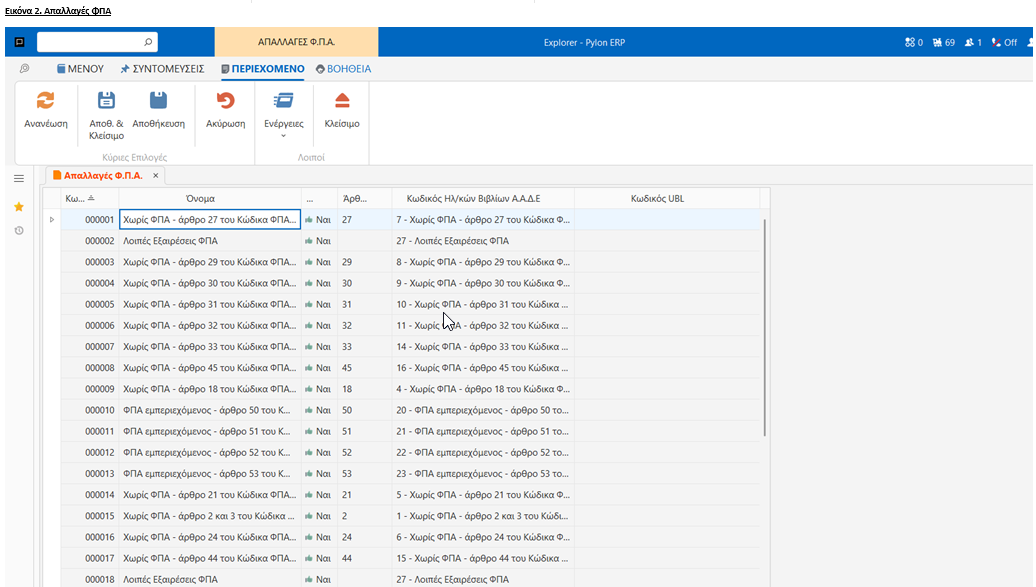The image size is (1036, 587).
Task: Toggle the Ναι flag for row 000001
Action: (318, 219)
